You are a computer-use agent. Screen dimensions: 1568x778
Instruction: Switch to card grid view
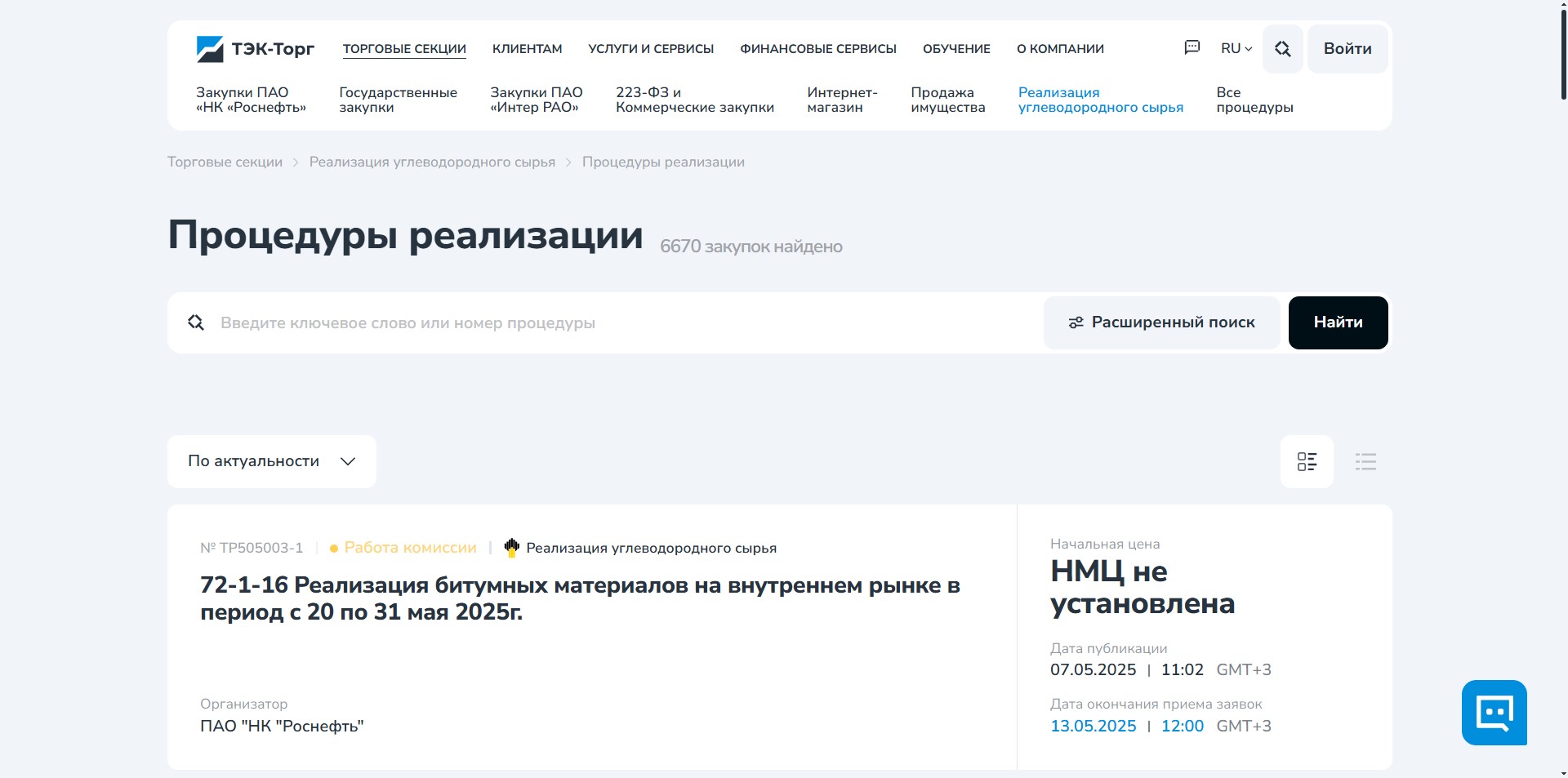1307,462
